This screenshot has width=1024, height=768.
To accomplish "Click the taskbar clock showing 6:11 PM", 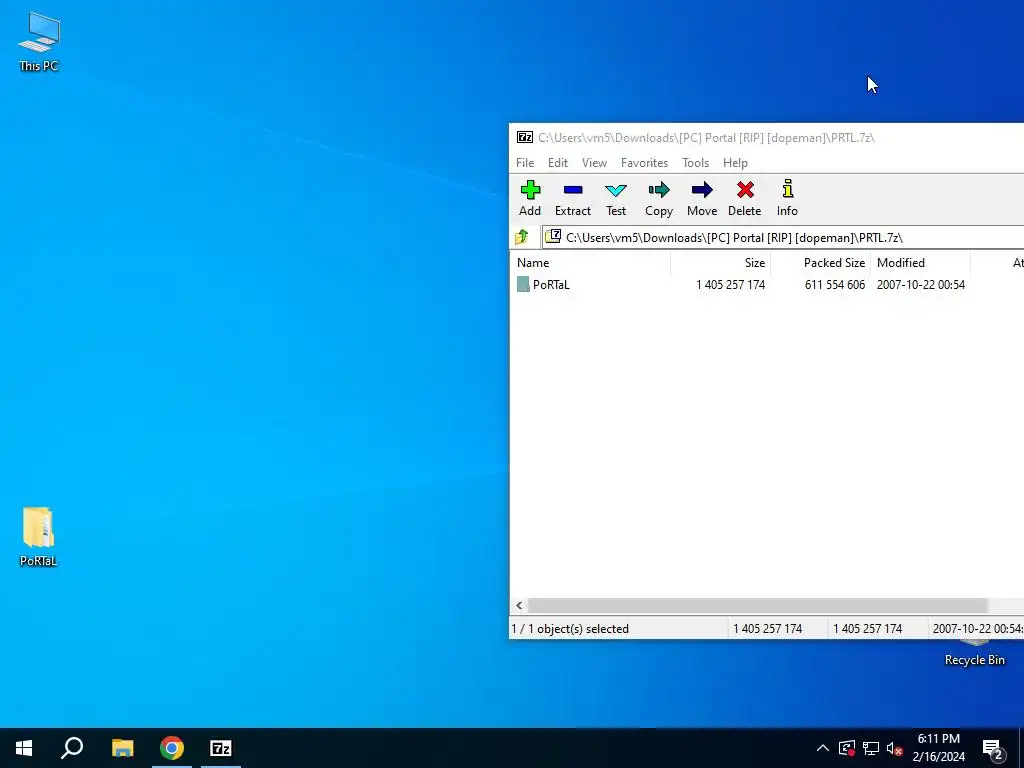I will pyautogui.click(x=938, y=748).
